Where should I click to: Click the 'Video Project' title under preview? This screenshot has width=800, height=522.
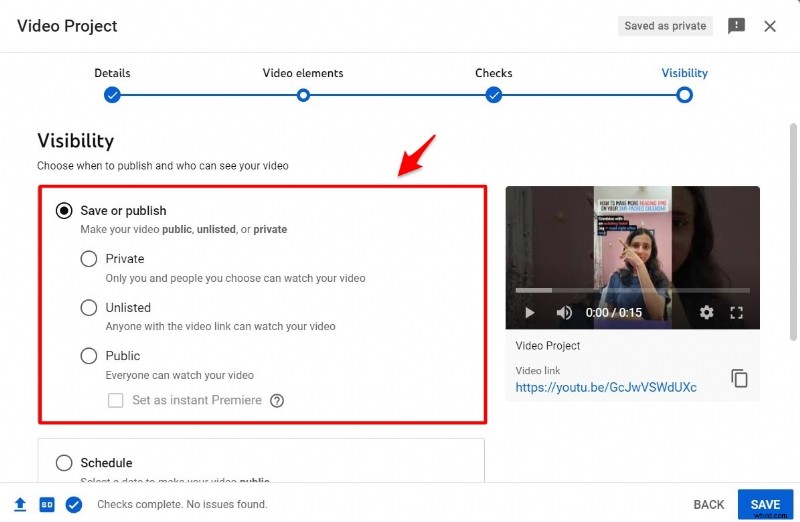547,345
